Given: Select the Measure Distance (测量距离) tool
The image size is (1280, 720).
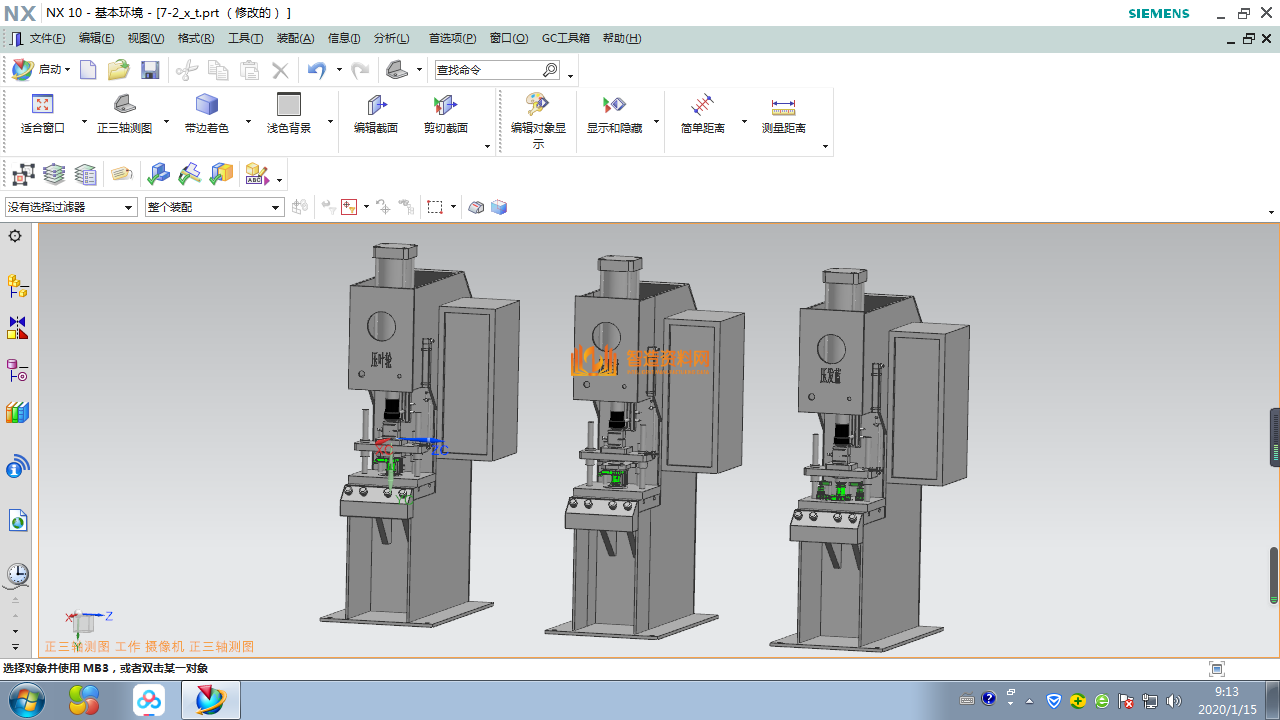Looking at the screenshot, I should (783, 105).
